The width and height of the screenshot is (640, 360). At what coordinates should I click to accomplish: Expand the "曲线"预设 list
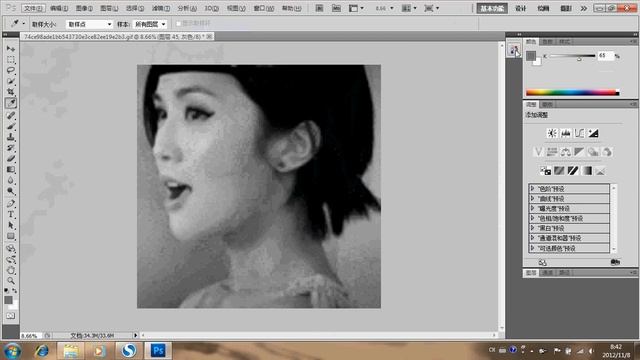pyautogui.click(x=532, y=198)
